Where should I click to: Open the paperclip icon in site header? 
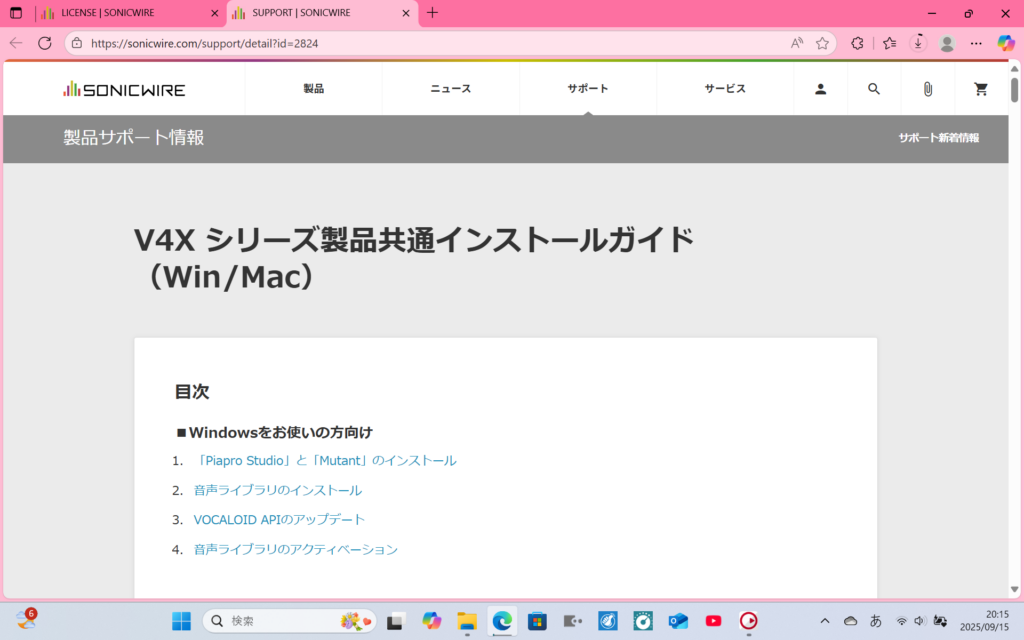pyautogui.click(x=927, y=89)
